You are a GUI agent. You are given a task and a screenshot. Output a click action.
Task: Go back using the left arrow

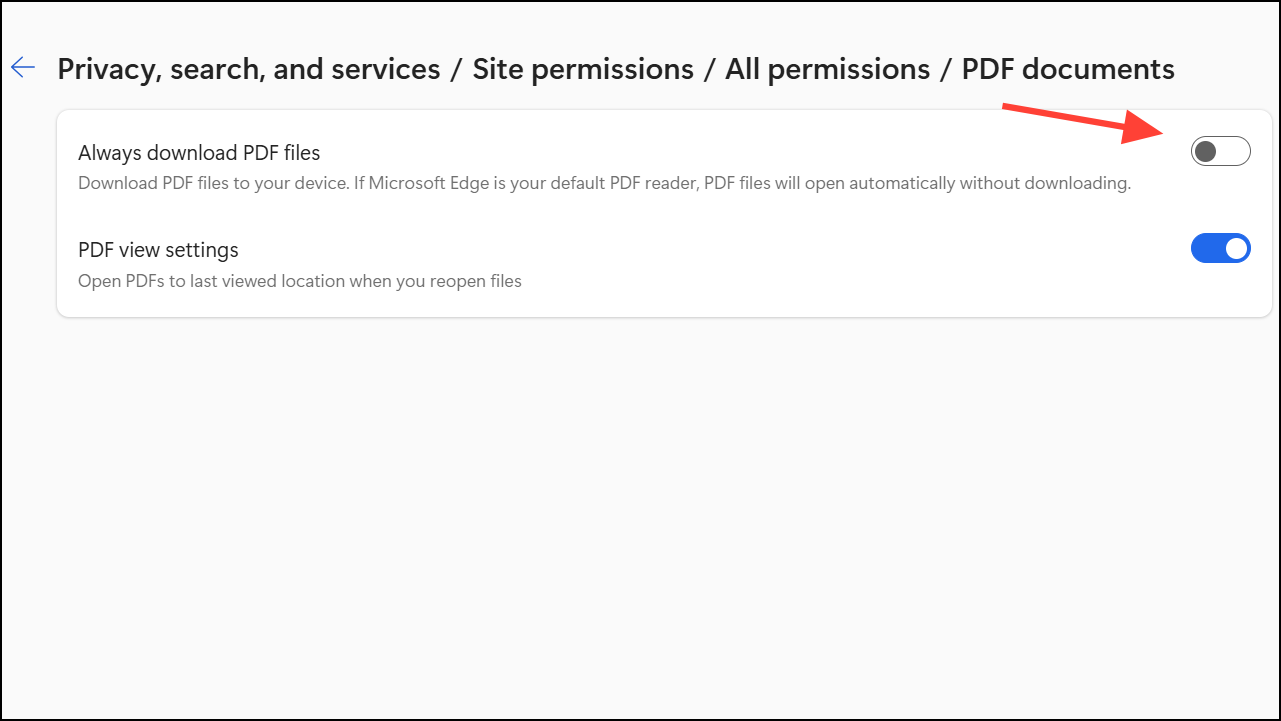[x=22, y=68]
